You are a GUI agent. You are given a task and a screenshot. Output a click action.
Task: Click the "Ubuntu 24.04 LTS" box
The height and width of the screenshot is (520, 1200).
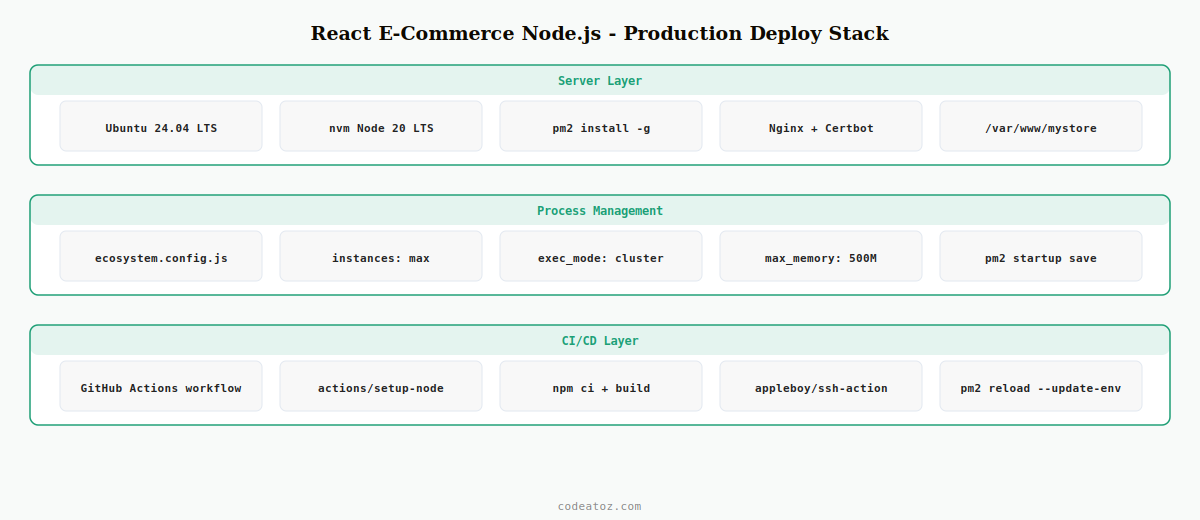coord(161,126)
